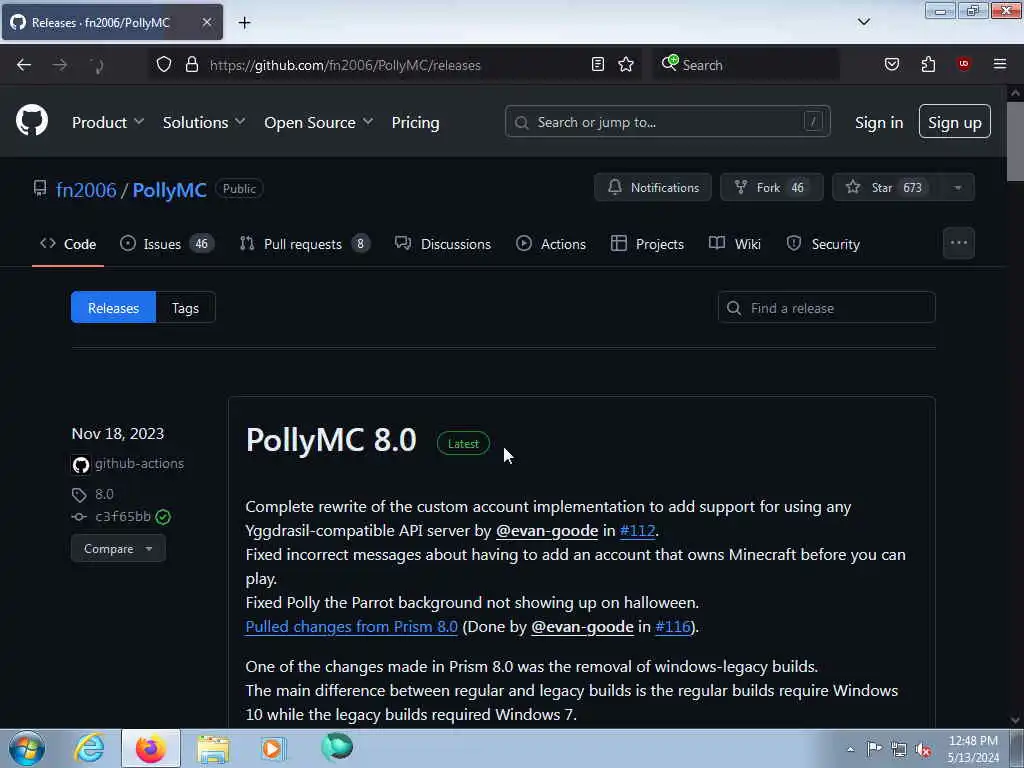1024x768 pixels.
Task: Open the tracking protection shield icon
Action: [164, 64]
